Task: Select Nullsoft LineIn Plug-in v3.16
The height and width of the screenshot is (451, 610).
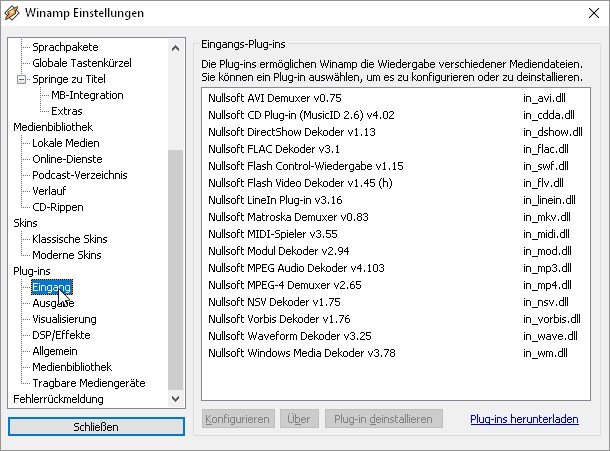Action: tap(396, 200)
